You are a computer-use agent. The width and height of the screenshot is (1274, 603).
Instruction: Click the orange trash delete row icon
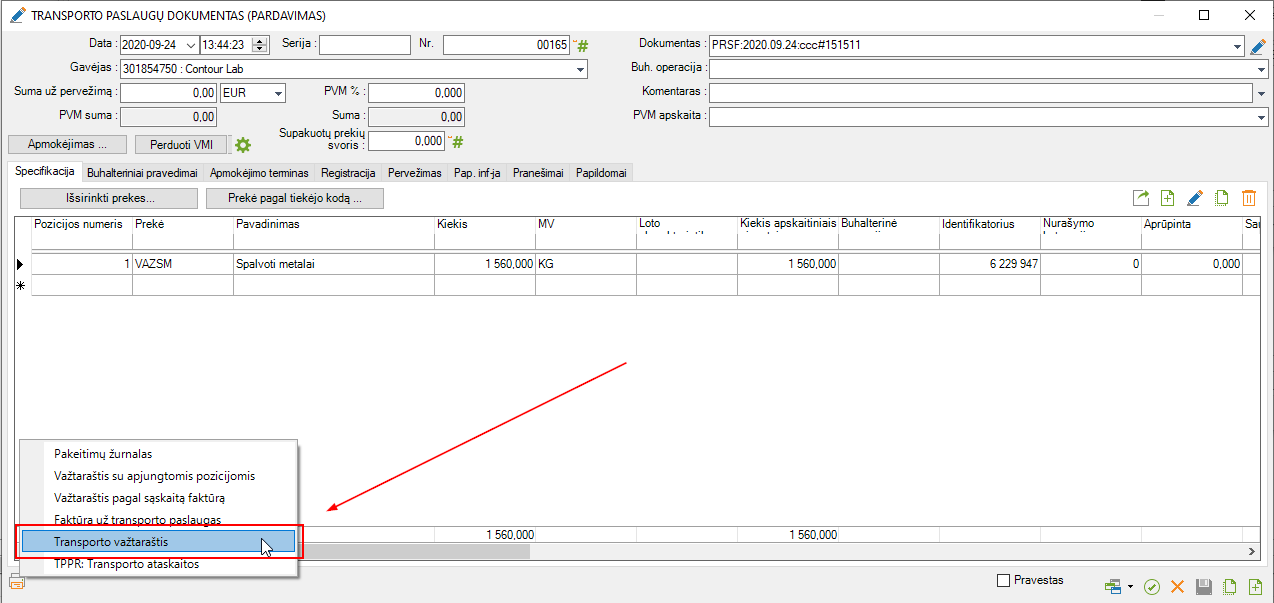[x=1248, y=198]
